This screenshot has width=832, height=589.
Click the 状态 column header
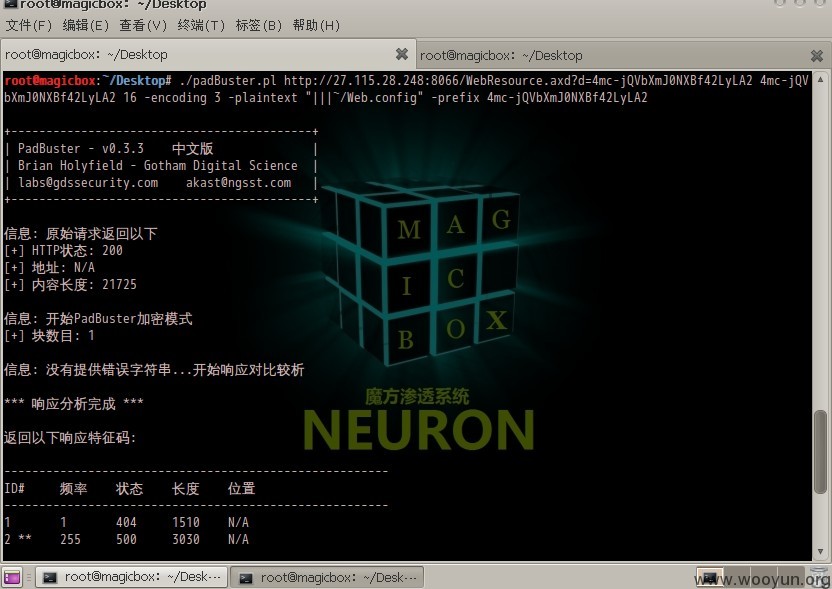(x=129, y=489)
